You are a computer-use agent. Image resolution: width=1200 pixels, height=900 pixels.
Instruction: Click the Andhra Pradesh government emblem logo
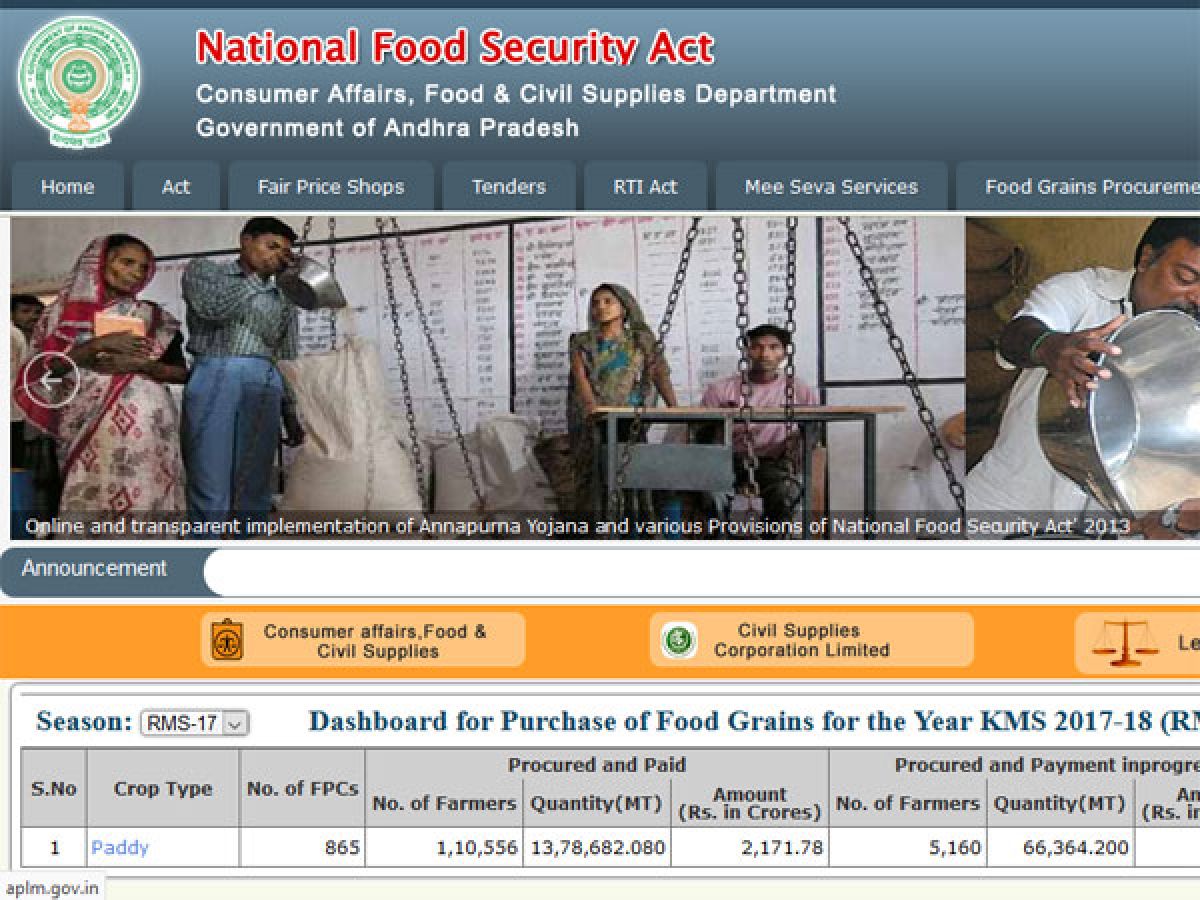pyautogui.click(x=79, y=82)
